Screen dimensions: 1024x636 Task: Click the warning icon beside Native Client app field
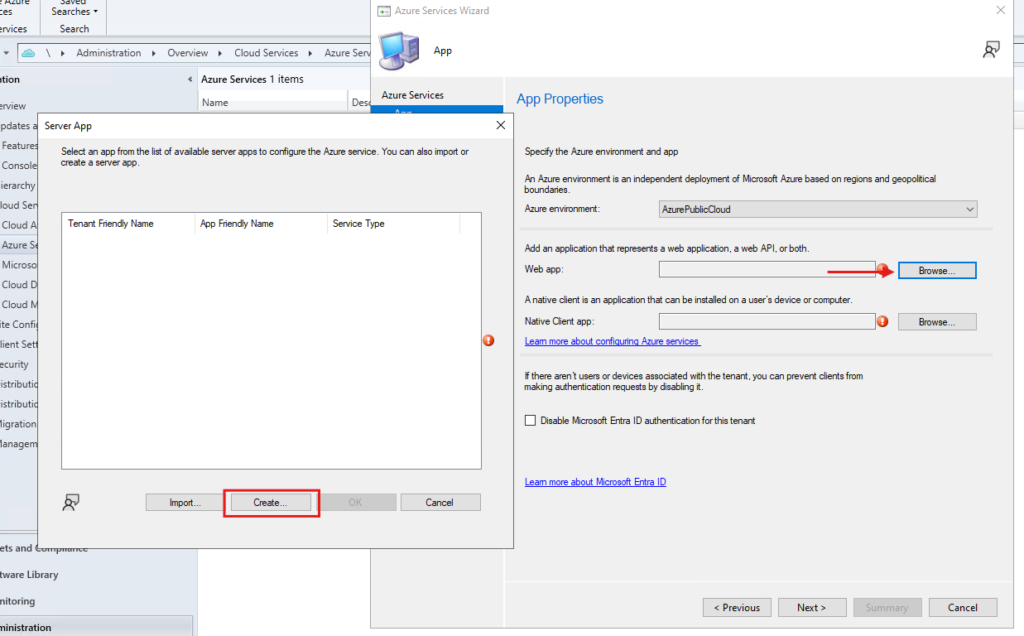[x=883, y=322]
